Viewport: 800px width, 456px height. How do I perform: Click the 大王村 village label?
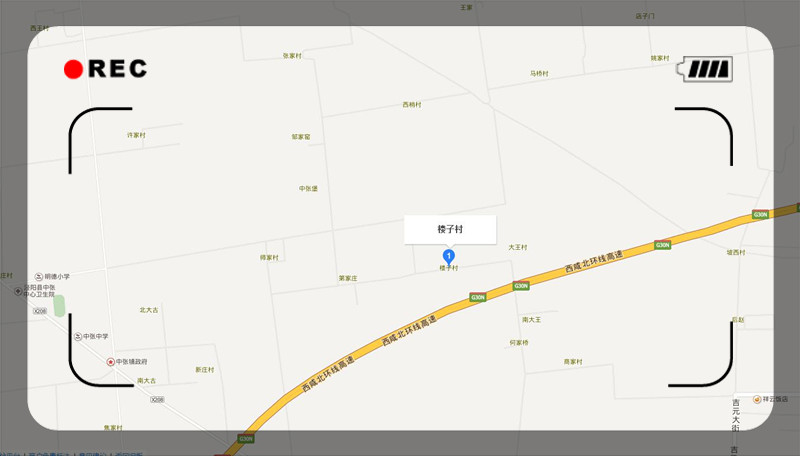[517, 247]
